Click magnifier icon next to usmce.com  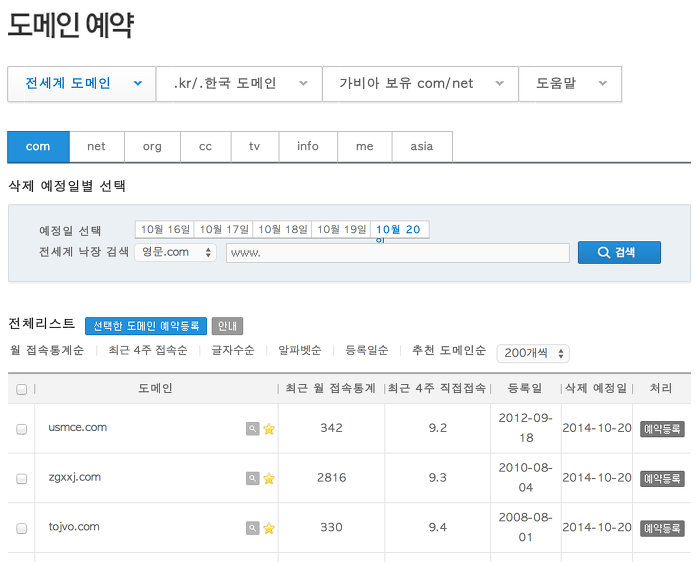(x=252, y=429)
